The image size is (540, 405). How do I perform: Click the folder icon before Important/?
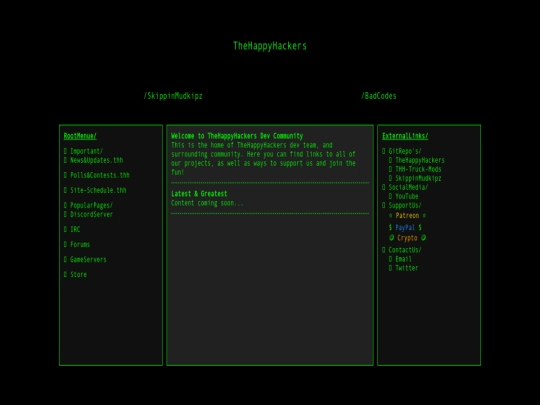click(x=65, y=151)
